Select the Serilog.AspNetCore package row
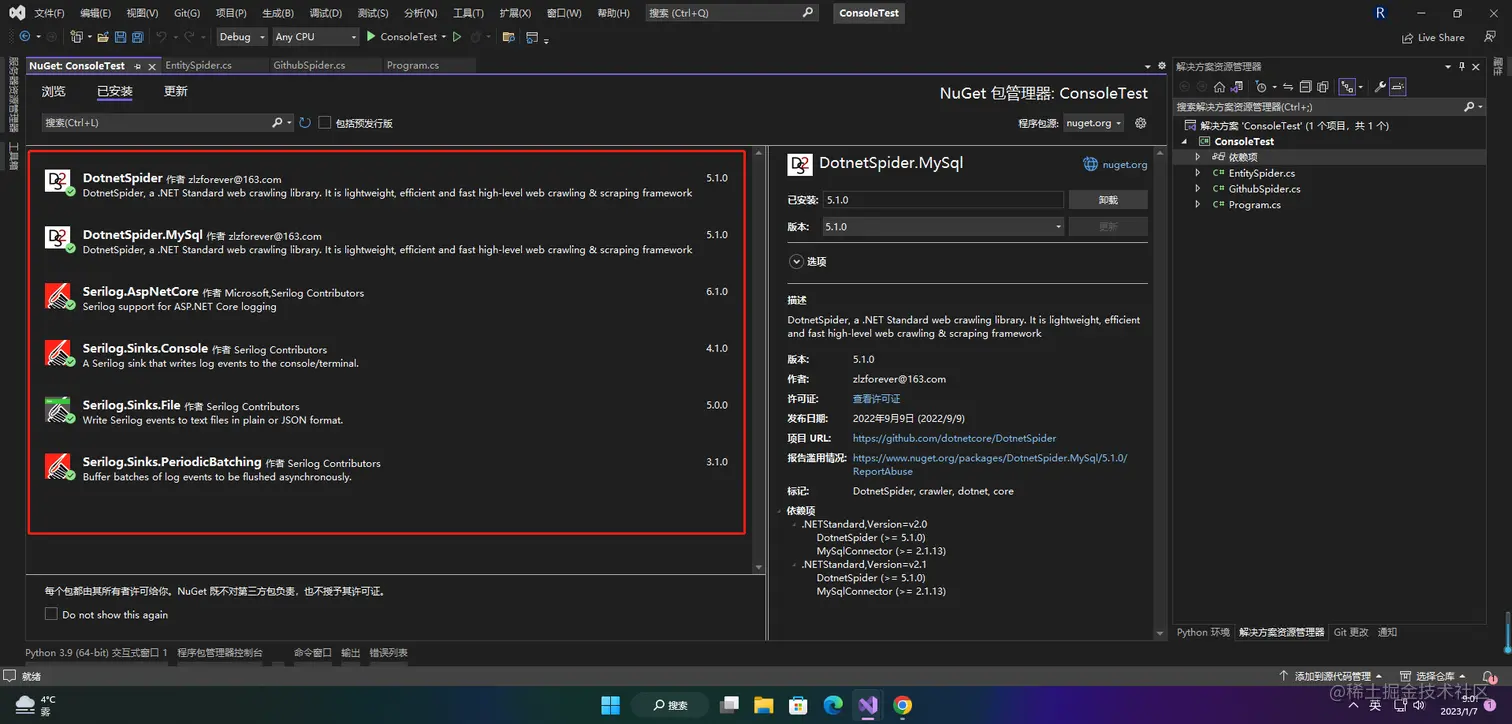The width and height of the screenshot is (1512, 724). pyautogui.click(x=387, y=298)
